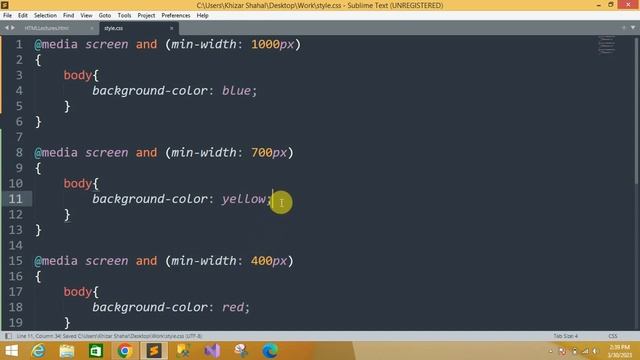Launch Internet Explorer from taskbar
The width and height of the screenshot is (640, 360).
pos(39,351)
